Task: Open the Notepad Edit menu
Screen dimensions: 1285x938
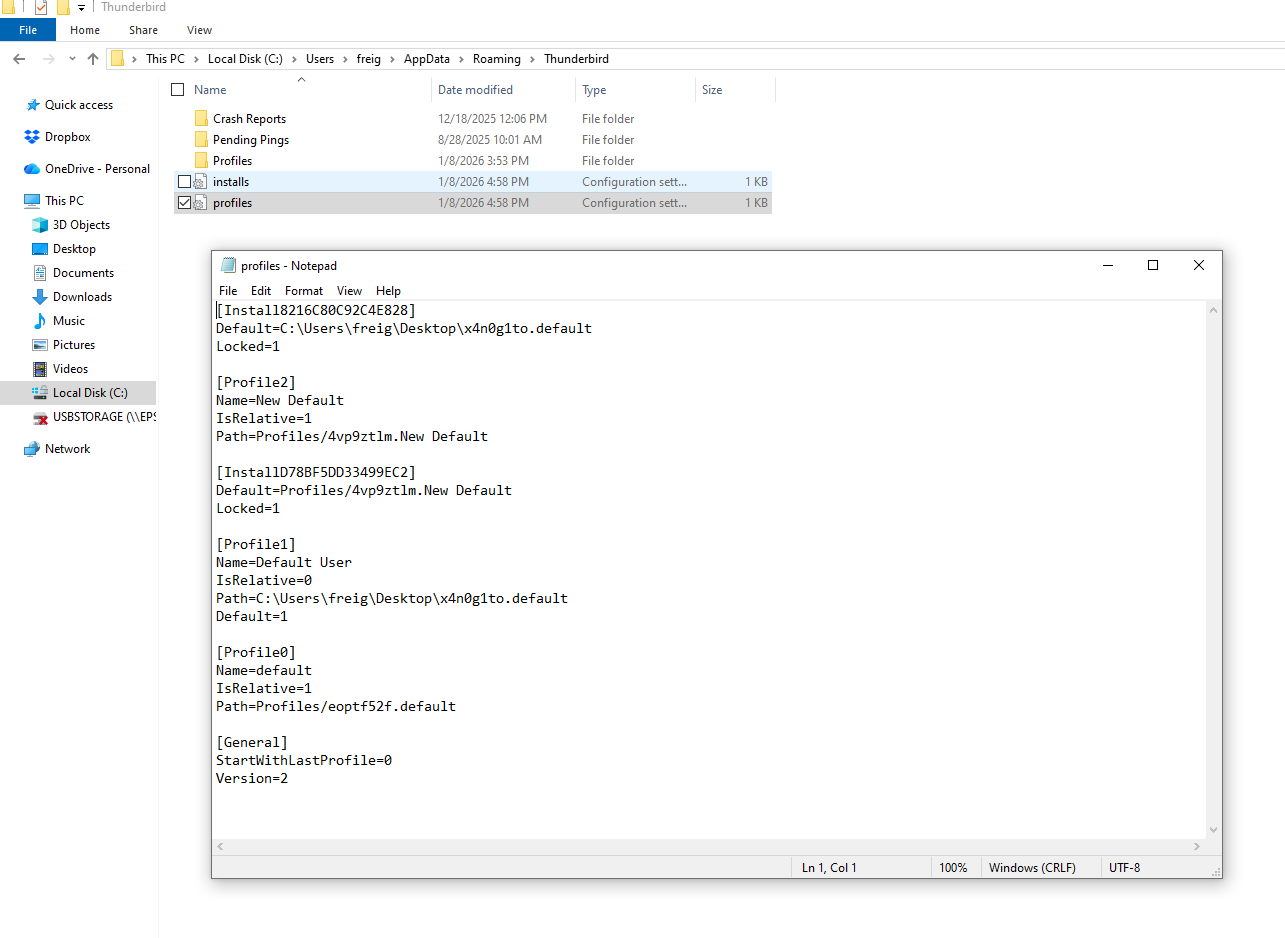Action: pyautogui.click(x=261, y=291)
